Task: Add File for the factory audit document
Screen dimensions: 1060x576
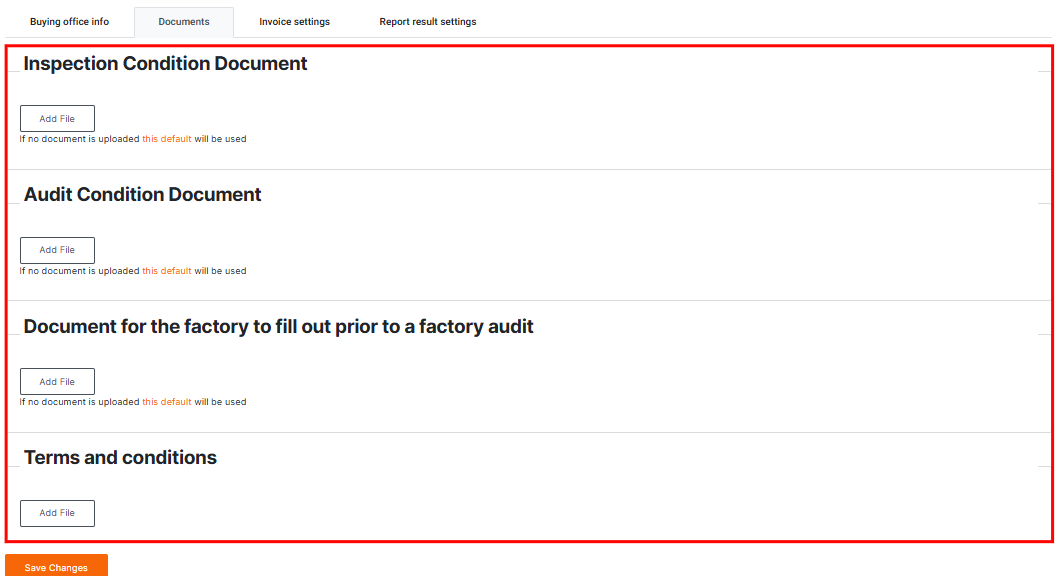Action: coord(57,382)
